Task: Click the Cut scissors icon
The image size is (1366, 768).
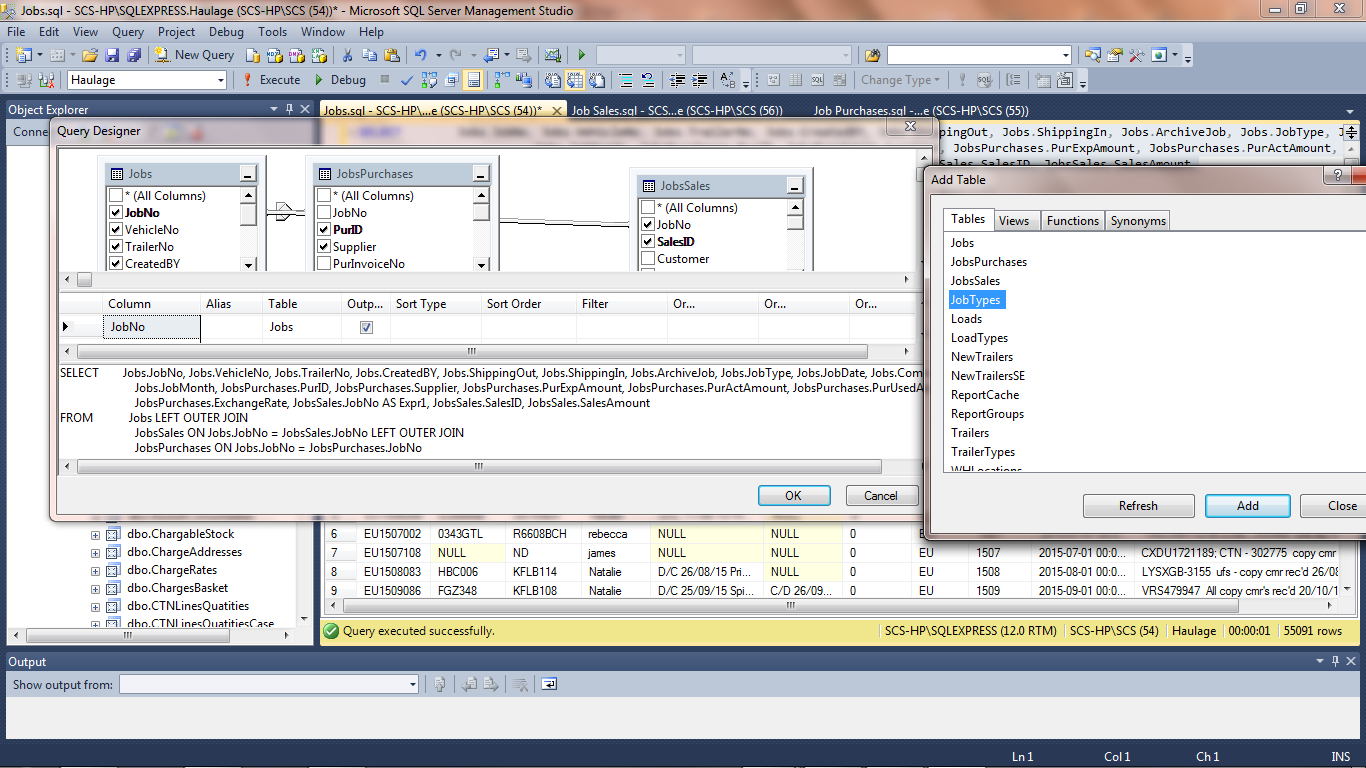Action: click(347, 55)
